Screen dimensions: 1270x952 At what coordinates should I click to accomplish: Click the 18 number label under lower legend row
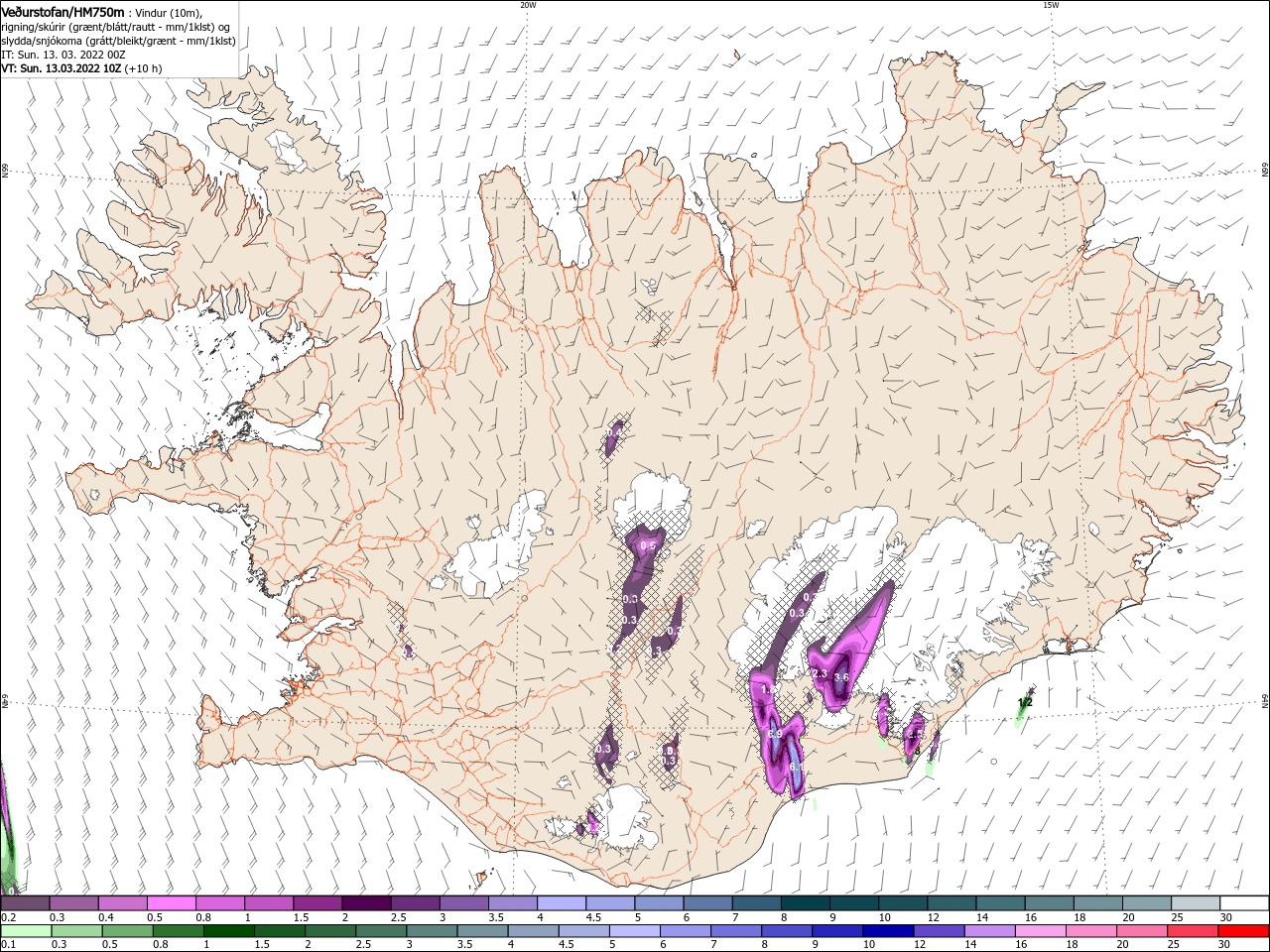coord(1072,945)
